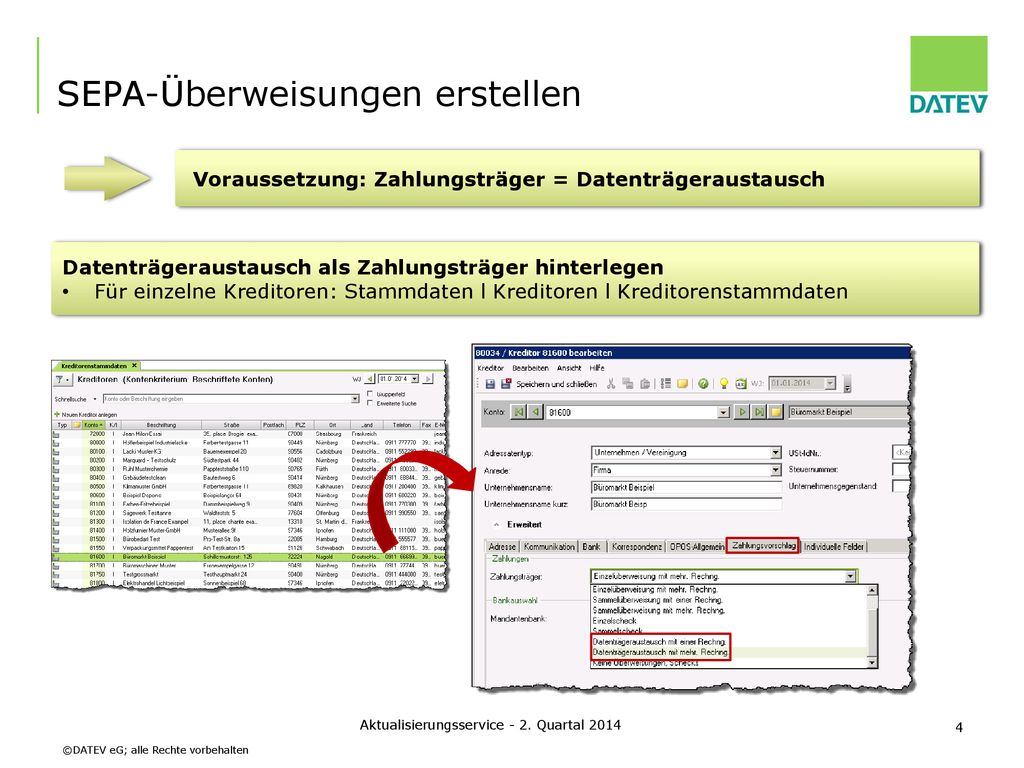Click the green plus Neuen Kreditor anlegen
1024x768 pixels.
(x=57, y=414)
